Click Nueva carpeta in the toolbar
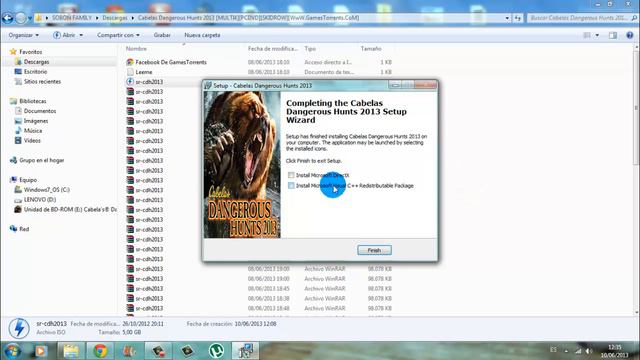Image resolution: width=640 pixels, height=360 pixels. pyautogui.click(x=202, y=35)
